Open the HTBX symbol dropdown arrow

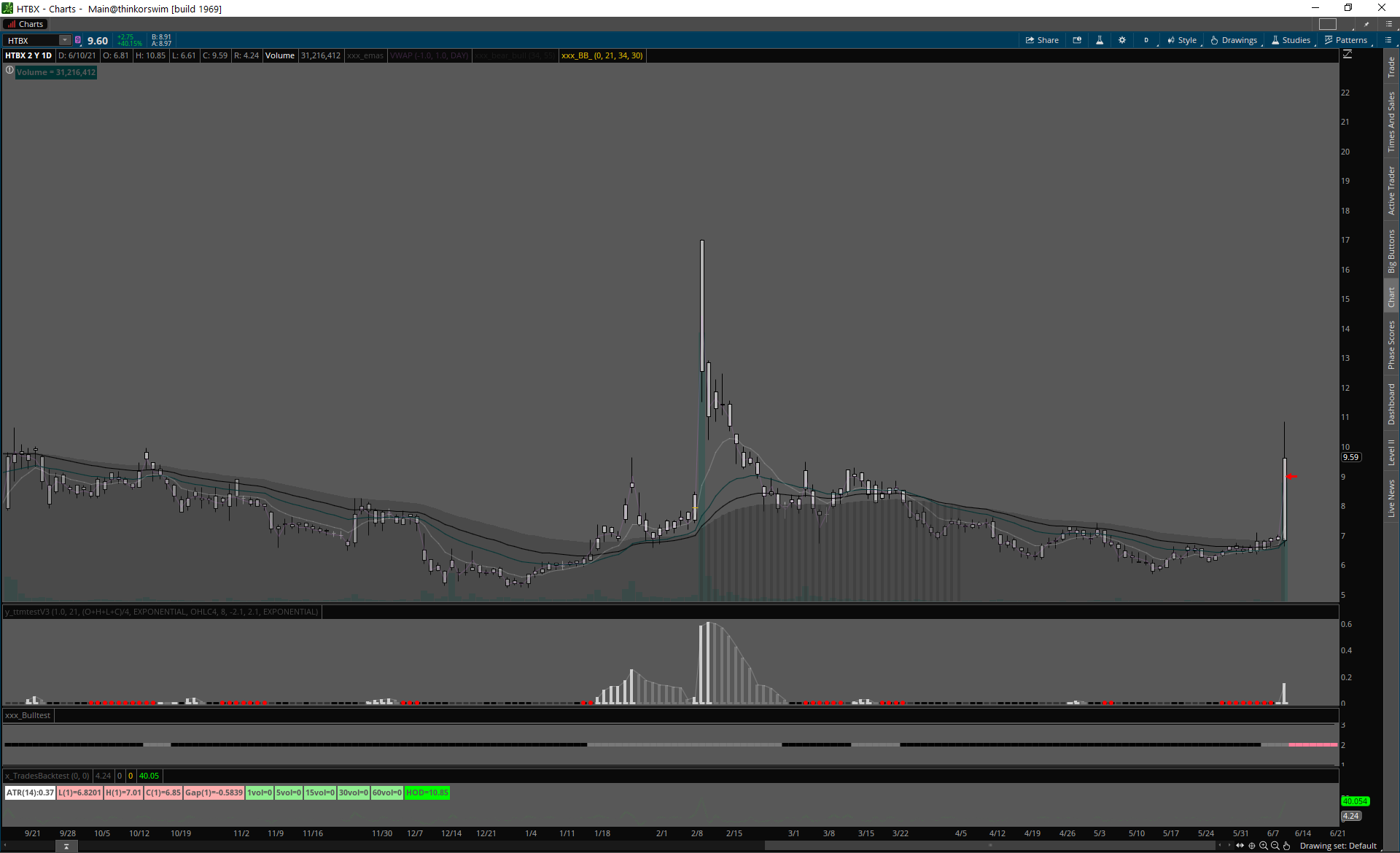(65, 40)
